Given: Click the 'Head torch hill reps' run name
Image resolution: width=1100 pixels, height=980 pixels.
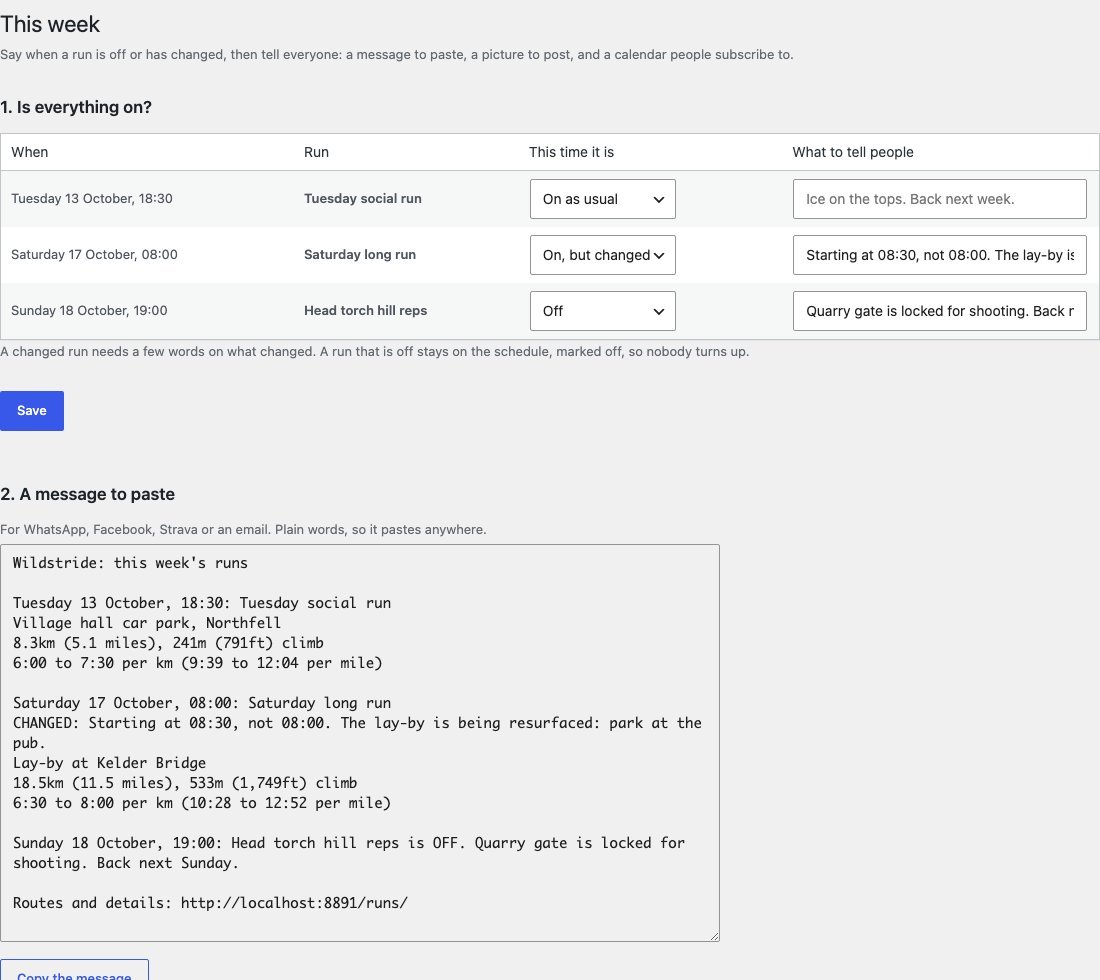Looking at the screenshot, I should click(365, 311).
